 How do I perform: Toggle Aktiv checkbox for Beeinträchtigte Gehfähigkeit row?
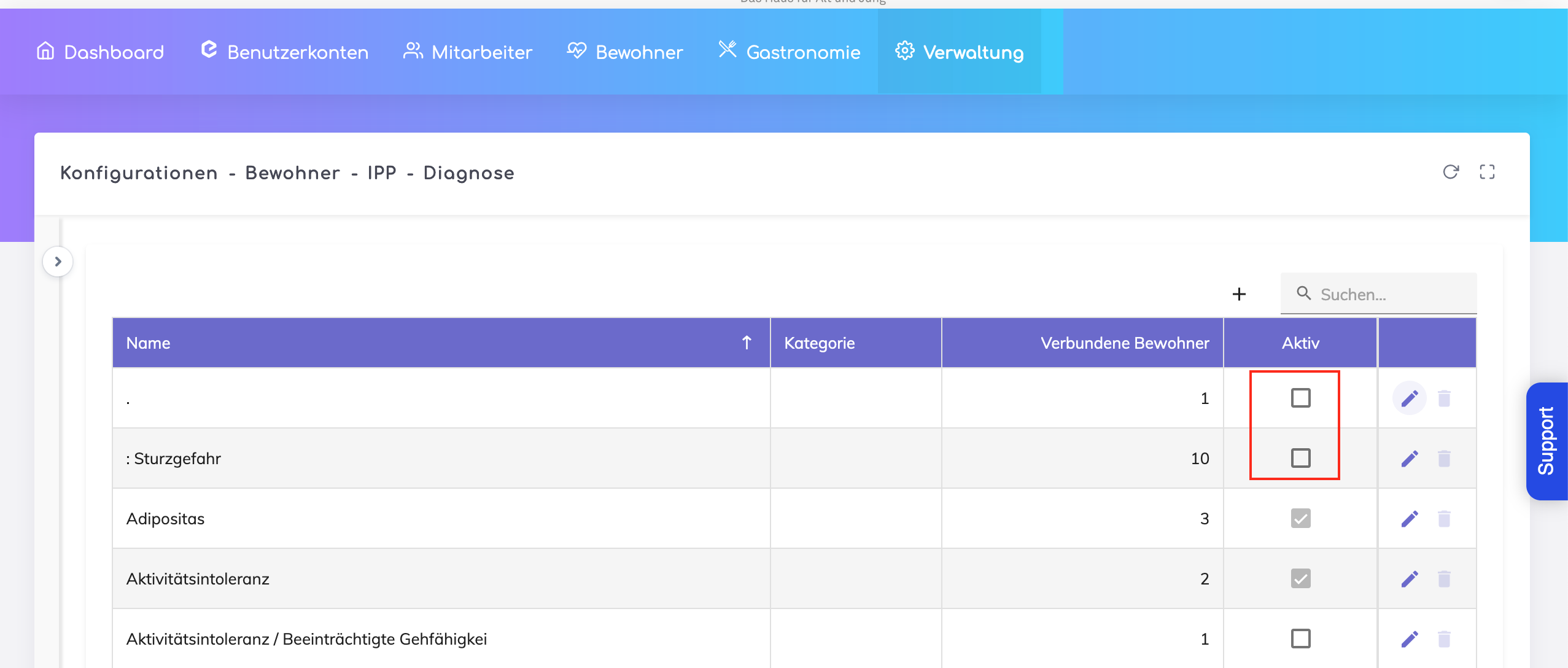(x=1300, y=639)
